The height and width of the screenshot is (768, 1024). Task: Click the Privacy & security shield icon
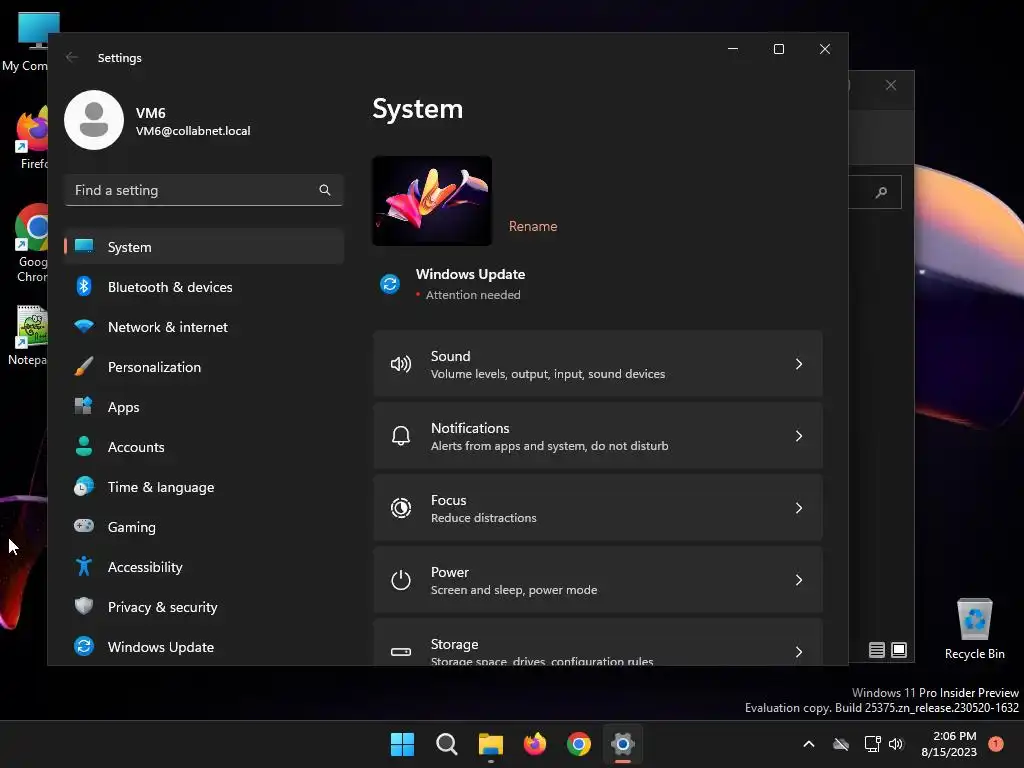[x=84, y=606]
